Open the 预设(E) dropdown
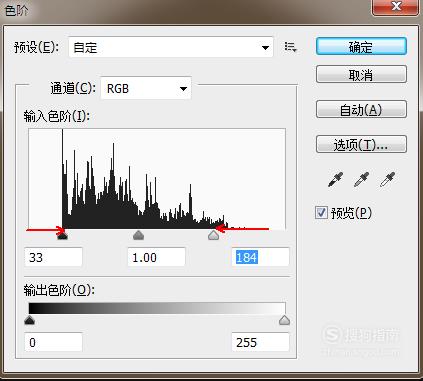 click(171, 47)
